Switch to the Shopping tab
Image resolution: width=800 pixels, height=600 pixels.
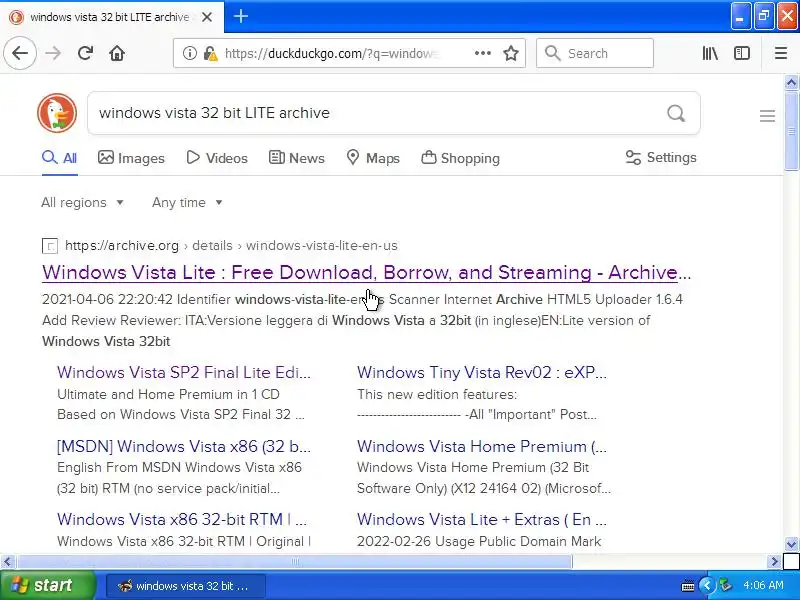[460, 158]
